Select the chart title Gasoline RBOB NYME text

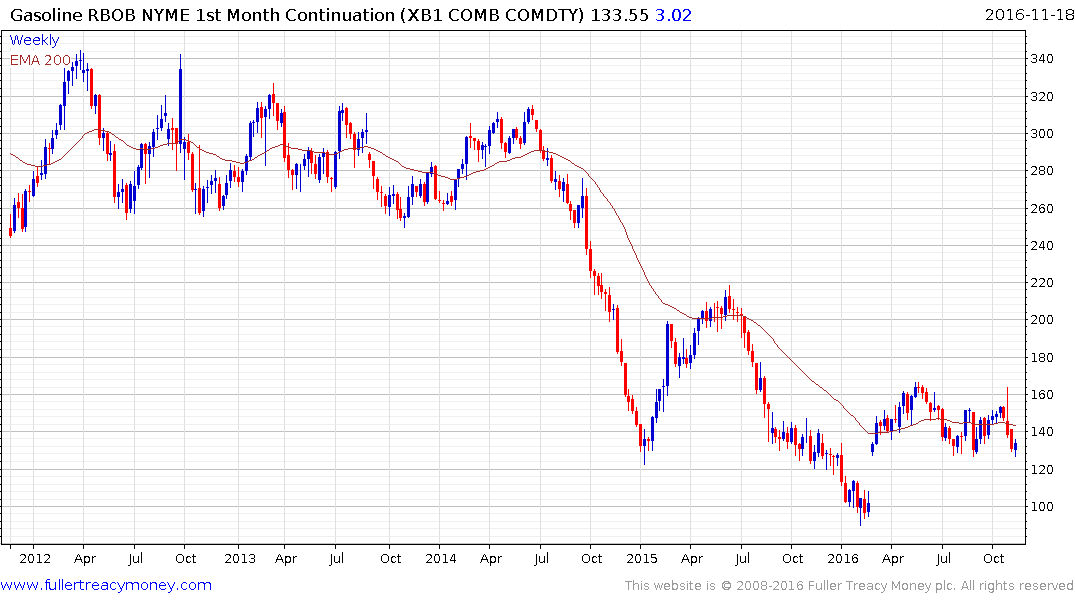click(101, 14)
